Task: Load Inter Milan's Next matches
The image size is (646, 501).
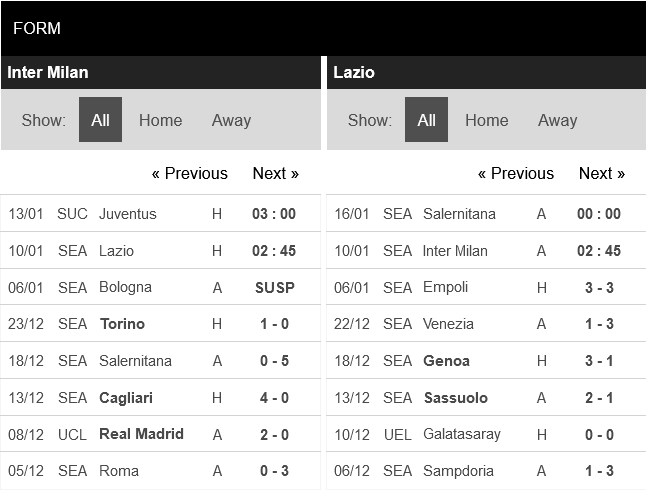Action: click(x=275, y=173)
